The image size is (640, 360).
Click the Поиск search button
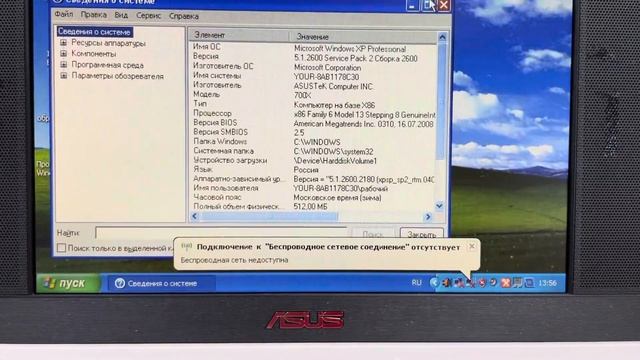372,234
